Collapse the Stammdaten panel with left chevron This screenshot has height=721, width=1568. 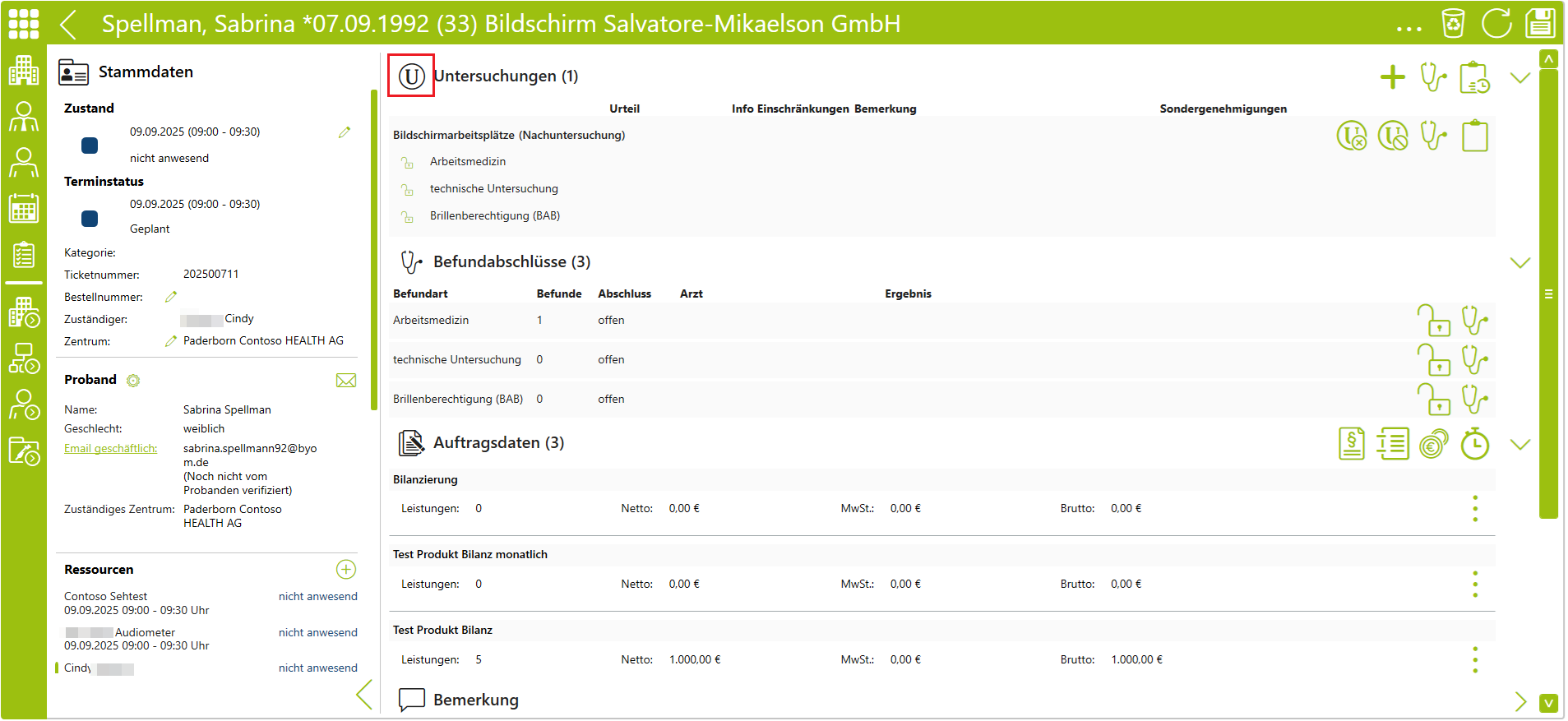click(364, 695)
